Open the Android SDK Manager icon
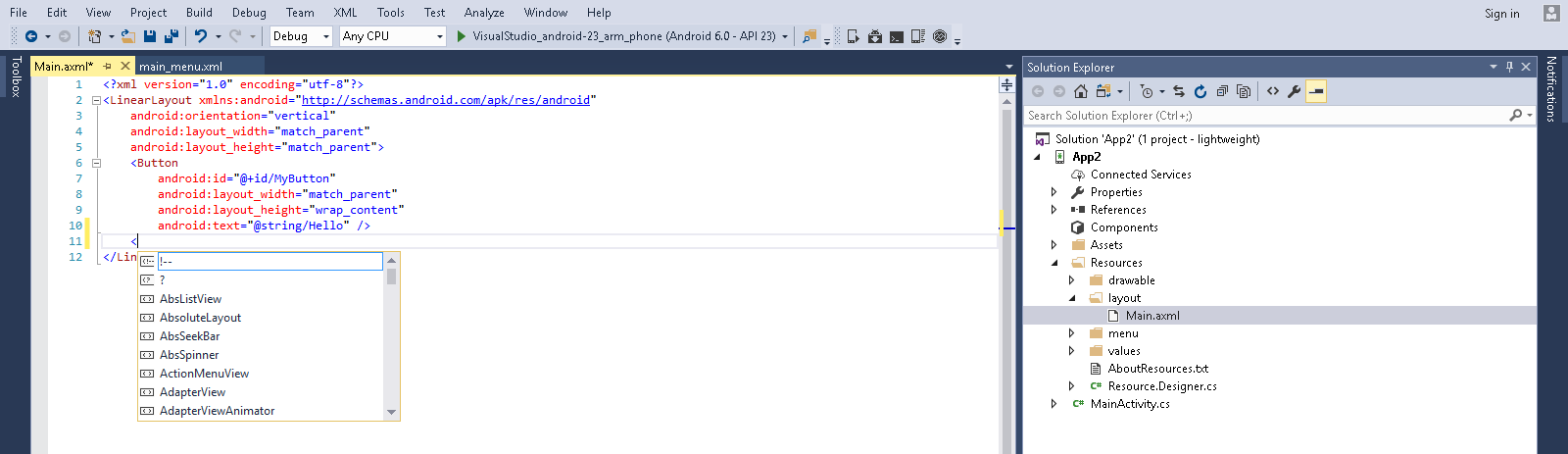This screenshot has width=1568, height=454. pyautogui.click(x=875, y=36)
